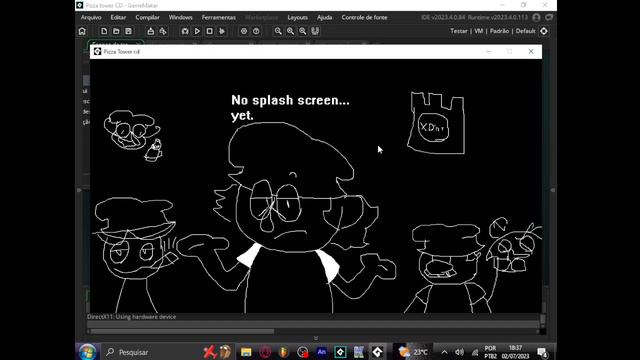
Task: Open the Arquivo menu
Action: pyautogui.click(x=91, y=17)
